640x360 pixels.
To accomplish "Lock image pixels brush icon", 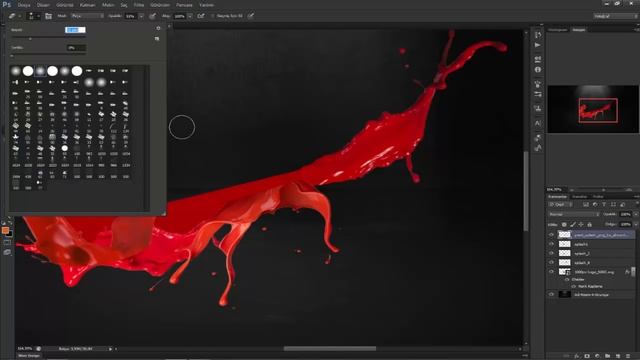I will coord(573,224).
